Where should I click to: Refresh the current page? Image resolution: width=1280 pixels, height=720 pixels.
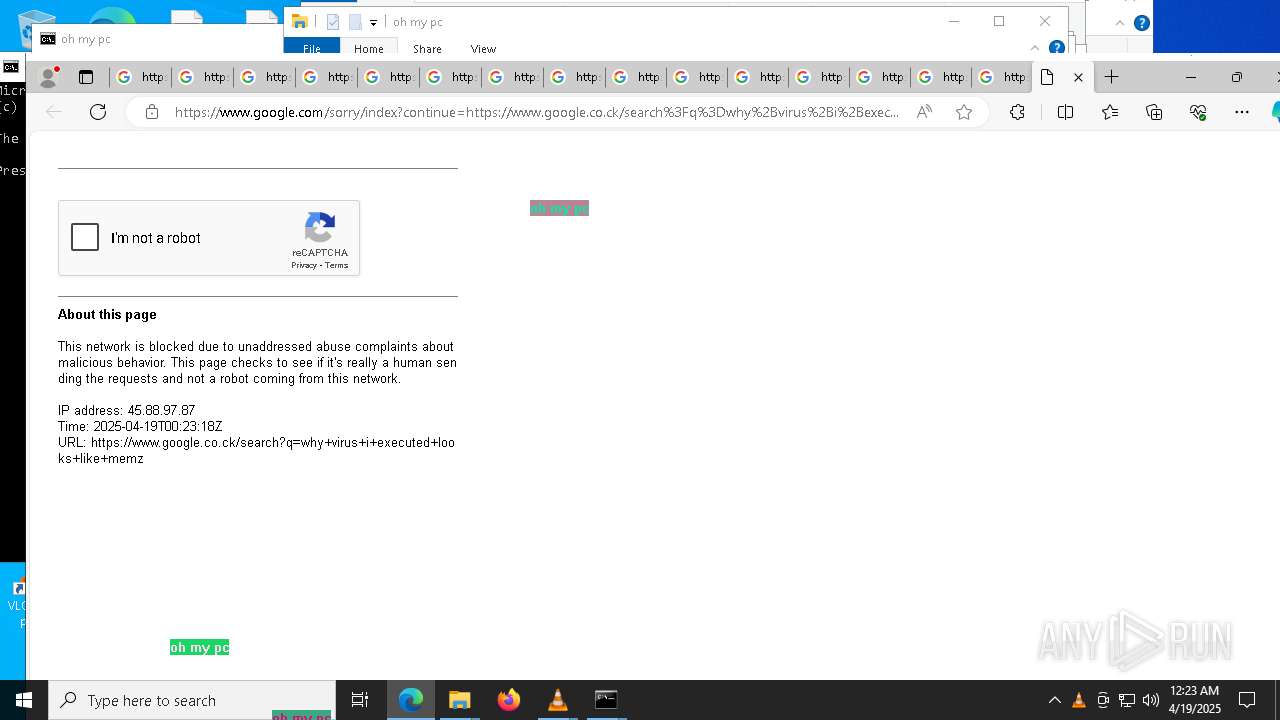click(98, 112)
